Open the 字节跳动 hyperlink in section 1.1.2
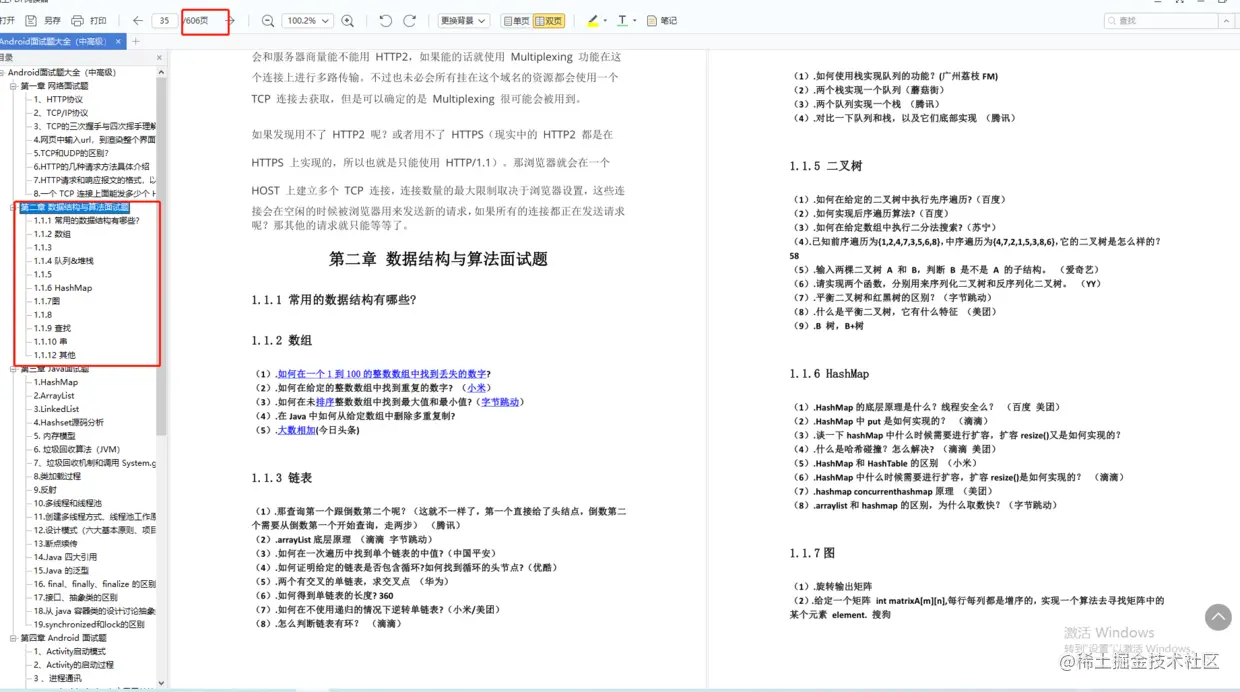The image size is (1240, 692). 500,402
